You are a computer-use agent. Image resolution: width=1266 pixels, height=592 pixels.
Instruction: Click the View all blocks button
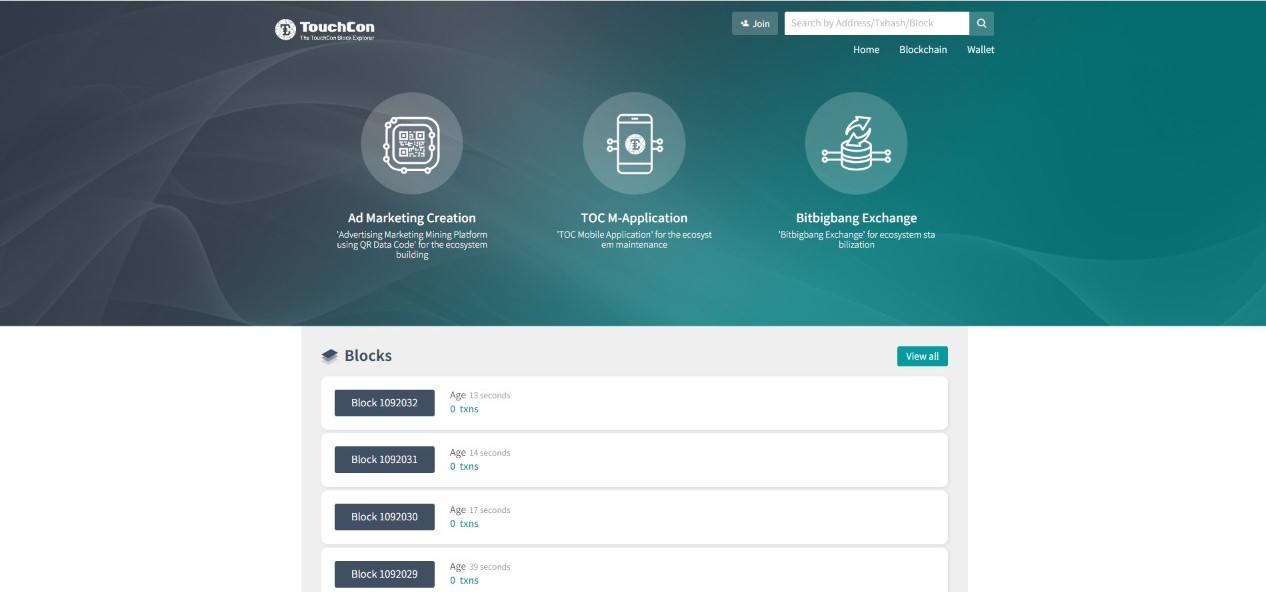tap(922, 356)
